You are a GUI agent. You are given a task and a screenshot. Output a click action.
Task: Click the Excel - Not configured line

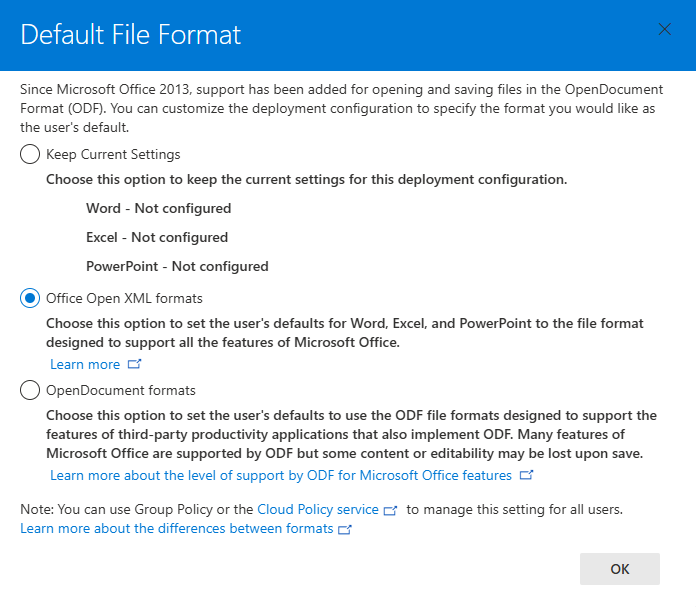pyautogui.click(x=157, y=237)
